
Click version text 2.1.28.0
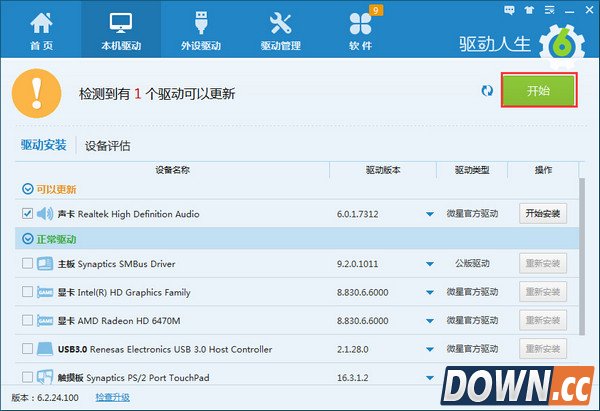tap(352, 349)
